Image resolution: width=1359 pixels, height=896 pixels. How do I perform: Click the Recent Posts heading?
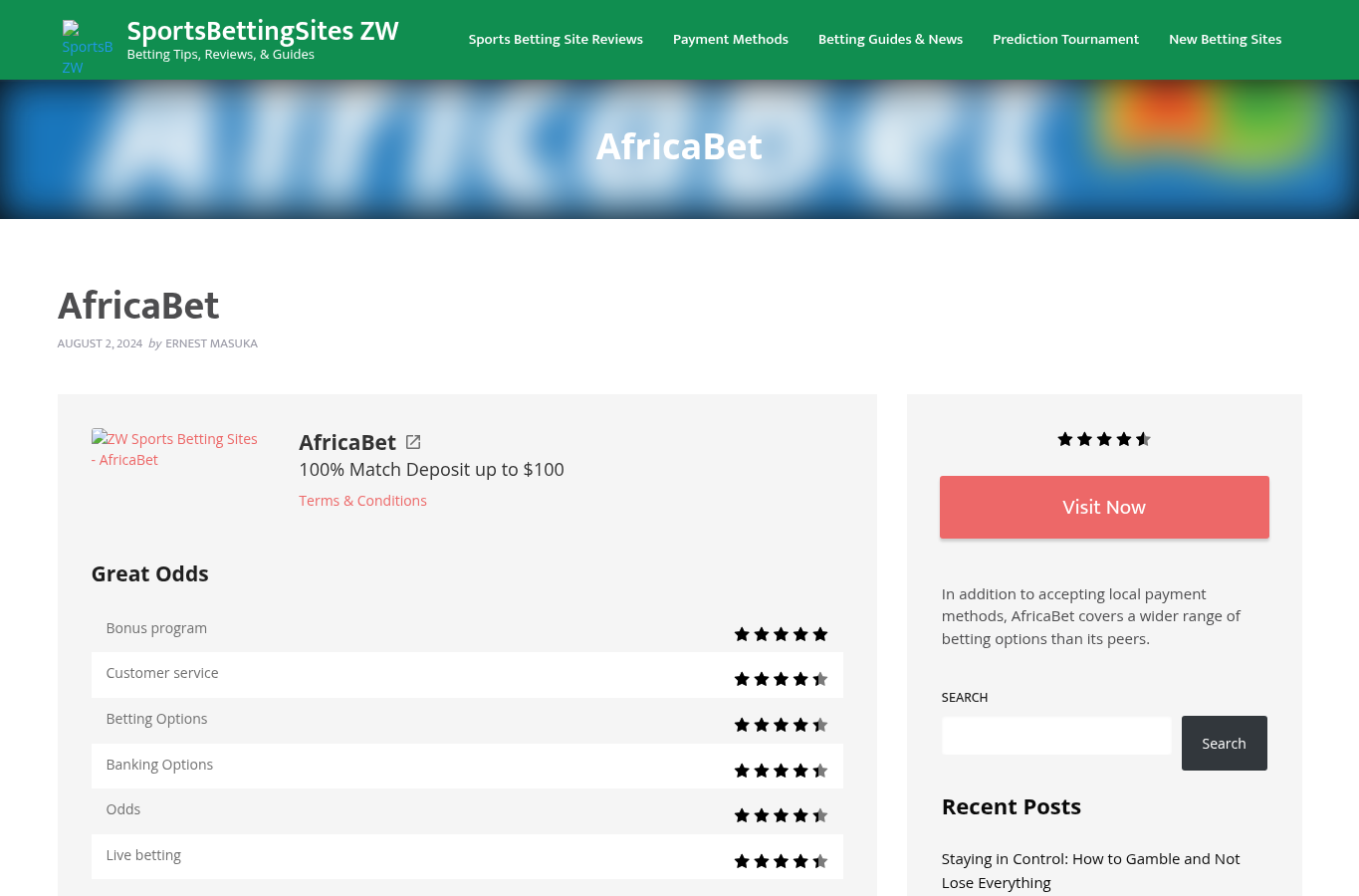[x=1012, y=806]
